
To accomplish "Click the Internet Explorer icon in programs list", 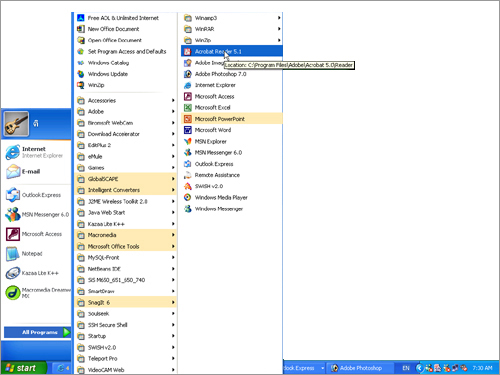I will (x=188, y=85).
